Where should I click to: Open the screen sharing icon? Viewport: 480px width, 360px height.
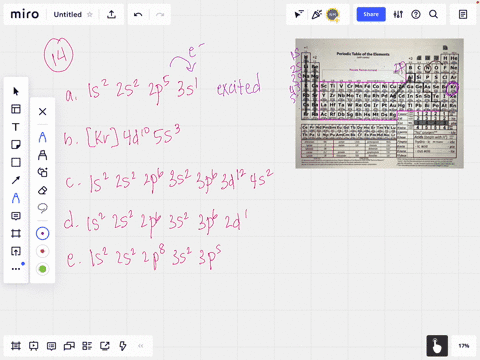click(x=105, y=346)
